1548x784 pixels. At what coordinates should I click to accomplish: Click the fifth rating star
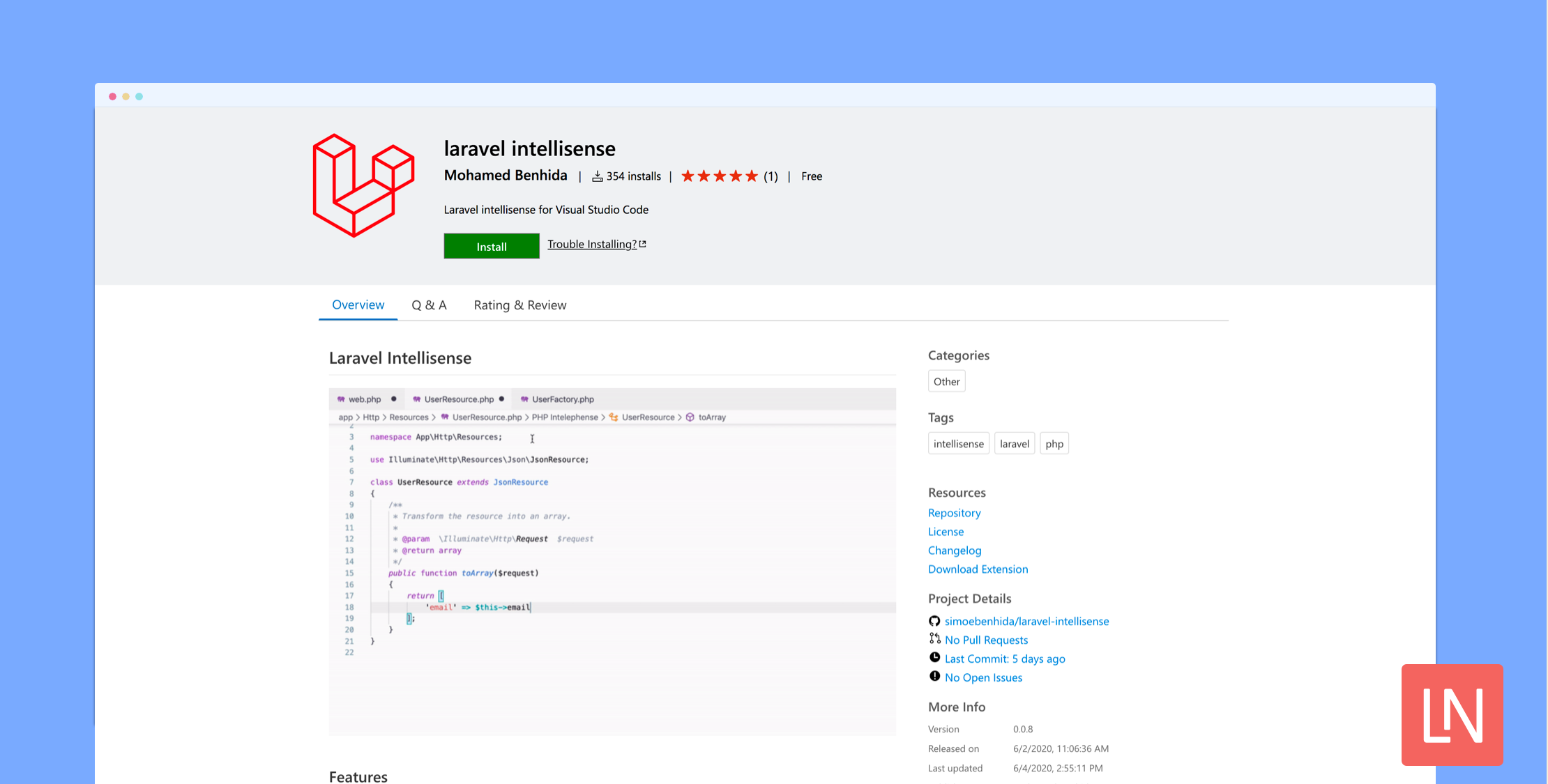click(x=752, y=176)
